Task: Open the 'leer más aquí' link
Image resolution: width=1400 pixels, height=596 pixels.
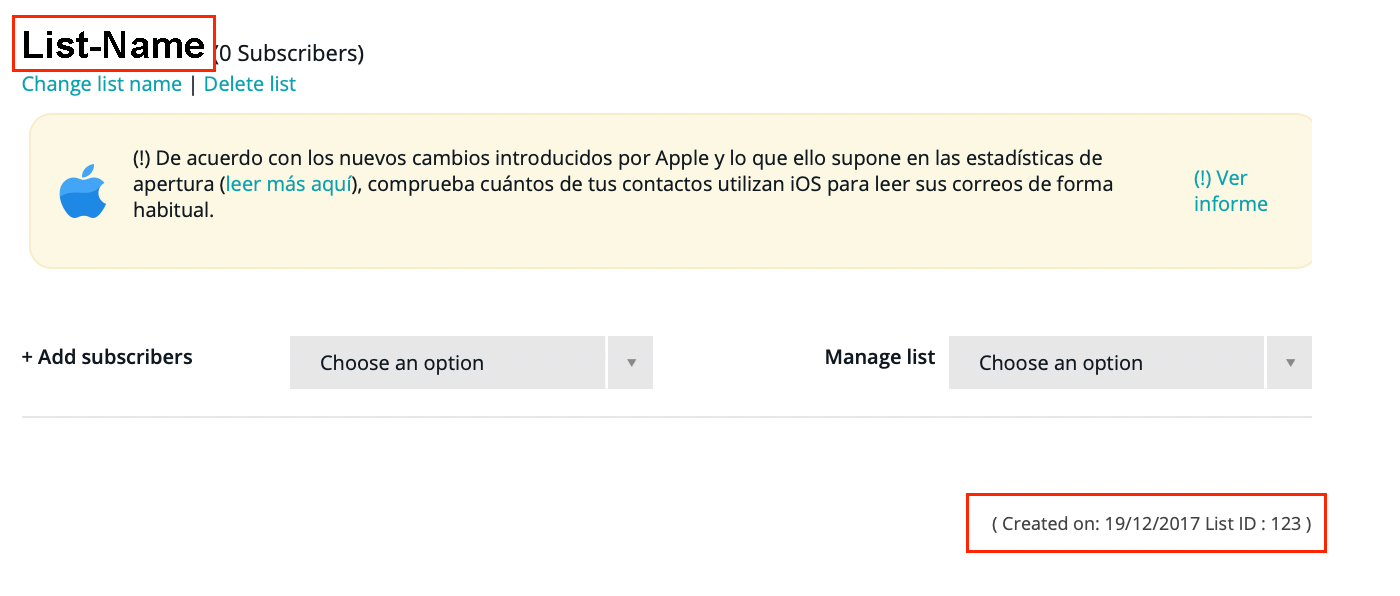Action: (289, 184)
